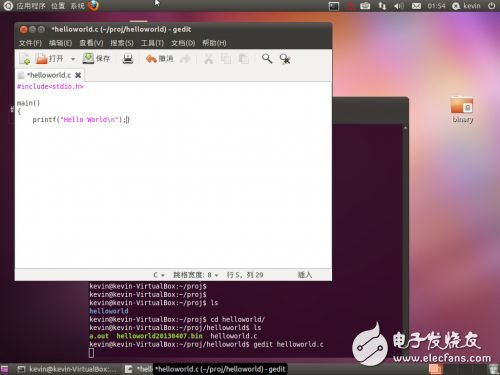
Task: Expand the open recent files arrow
Action: (x=73, y=59)
